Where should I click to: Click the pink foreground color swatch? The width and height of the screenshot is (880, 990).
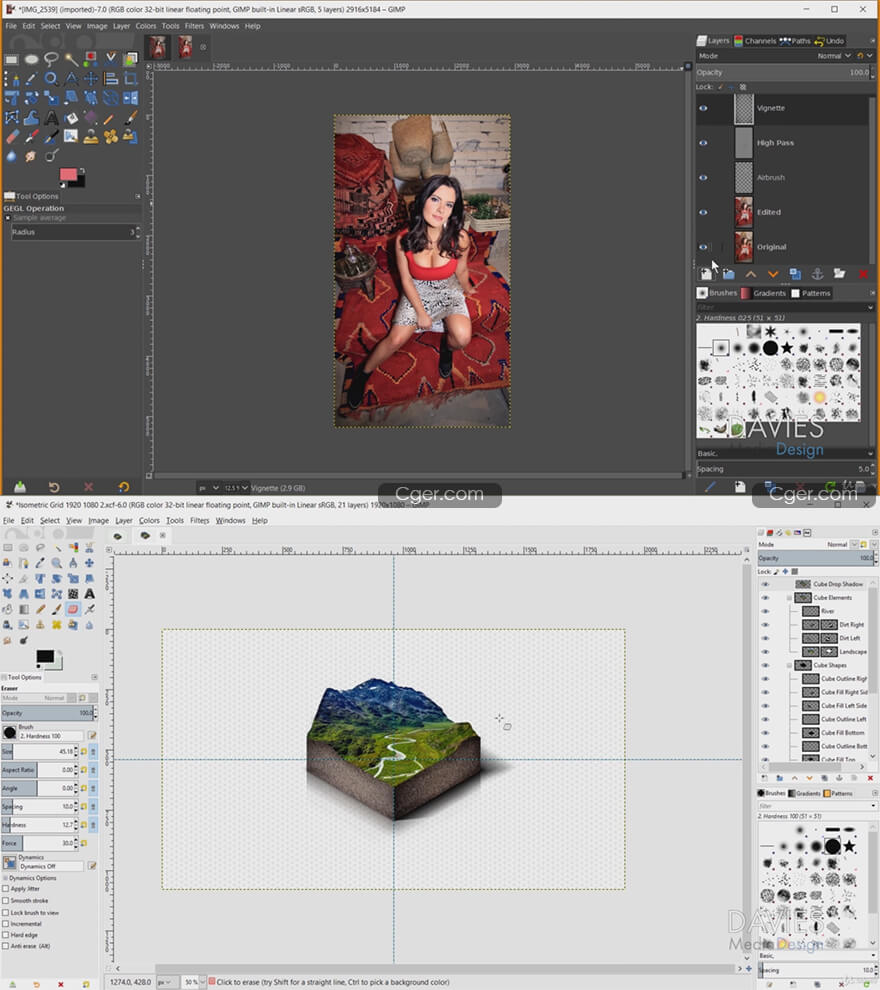(x=68, y=175)
